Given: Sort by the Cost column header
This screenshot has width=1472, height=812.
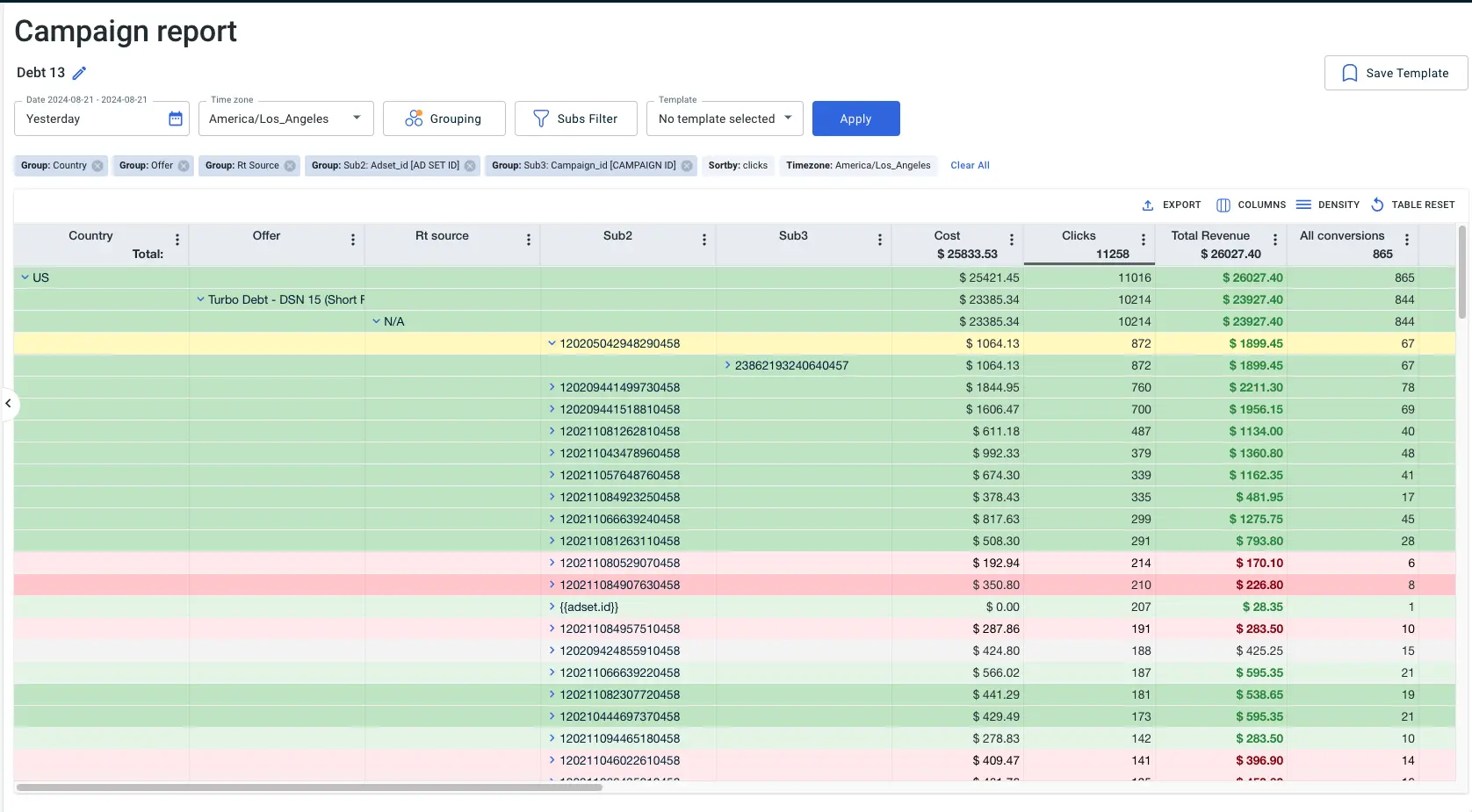Looking at the screenshot, I should click(947, 236).
